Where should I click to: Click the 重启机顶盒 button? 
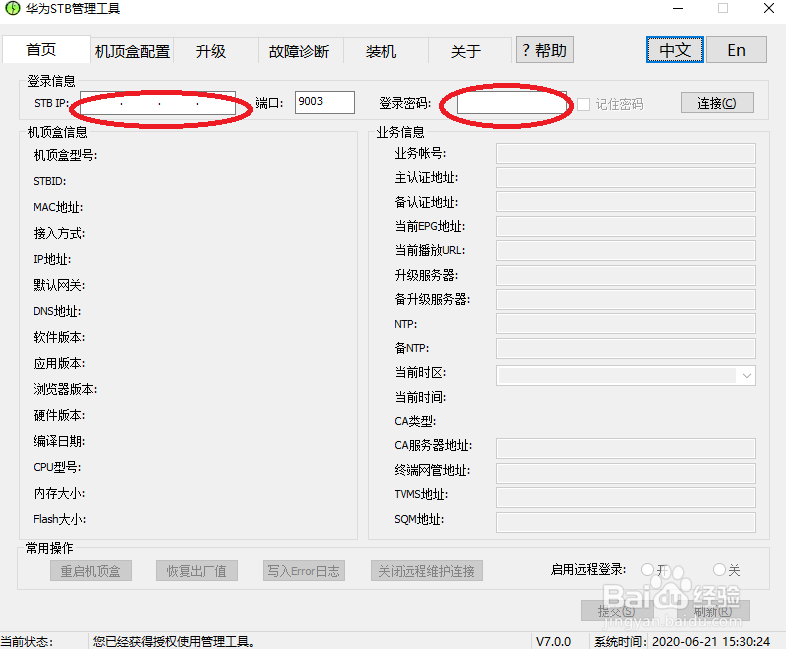(91, 571)
